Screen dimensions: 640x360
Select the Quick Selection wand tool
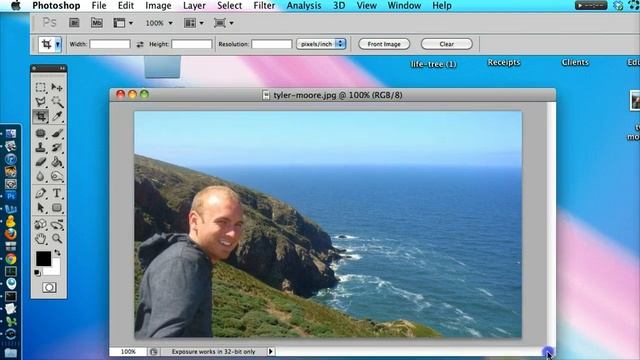(x=57, y=102)
